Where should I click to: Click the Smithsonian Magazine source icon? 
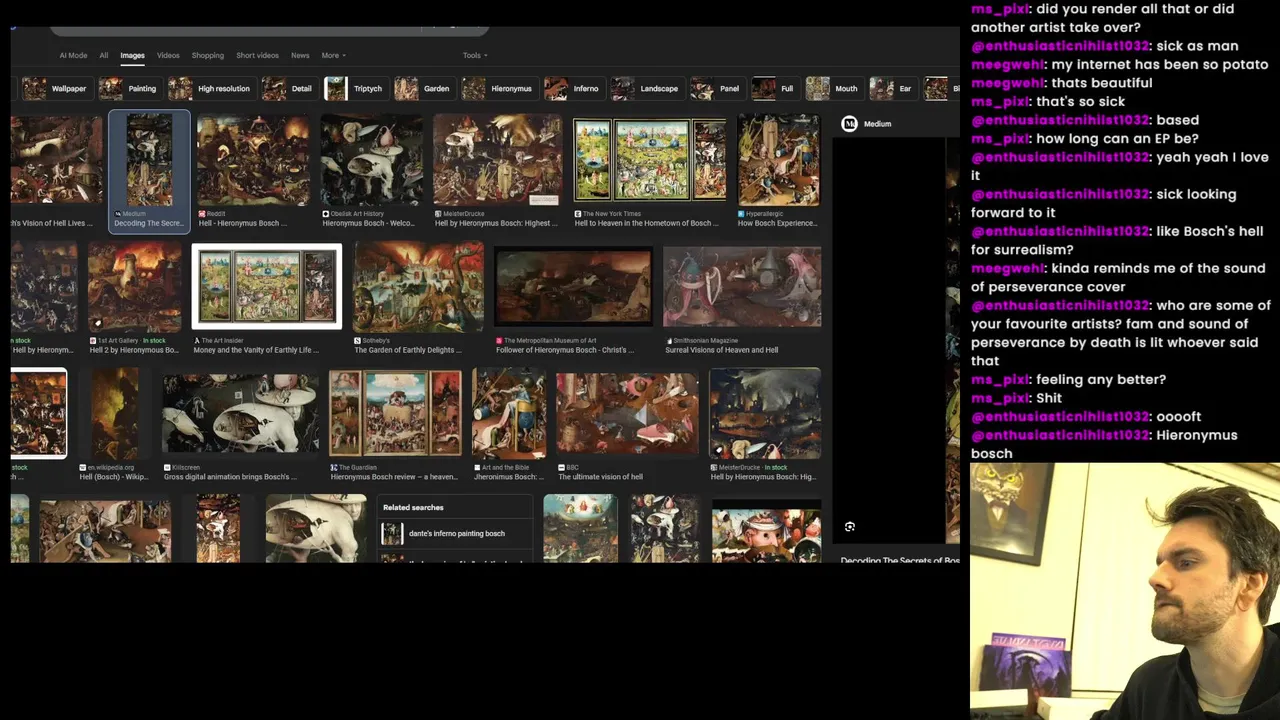click(x=668, y=340)
